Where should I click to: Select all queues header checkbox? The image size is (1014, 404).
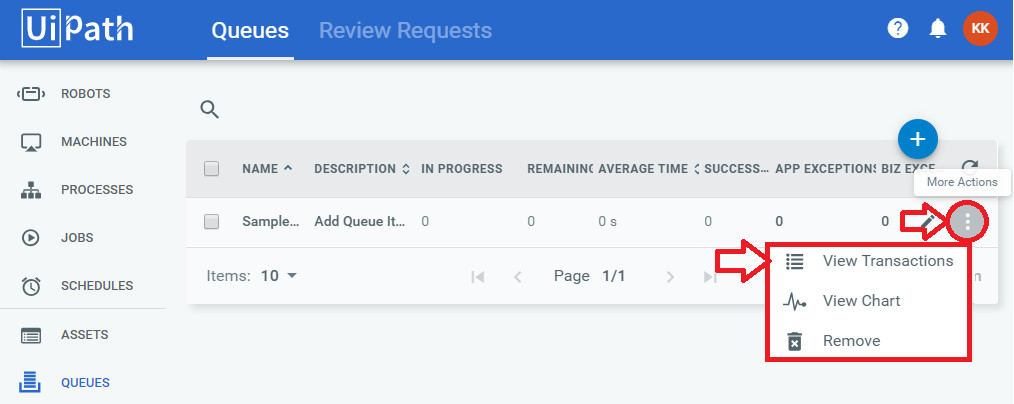coord(211,169)
